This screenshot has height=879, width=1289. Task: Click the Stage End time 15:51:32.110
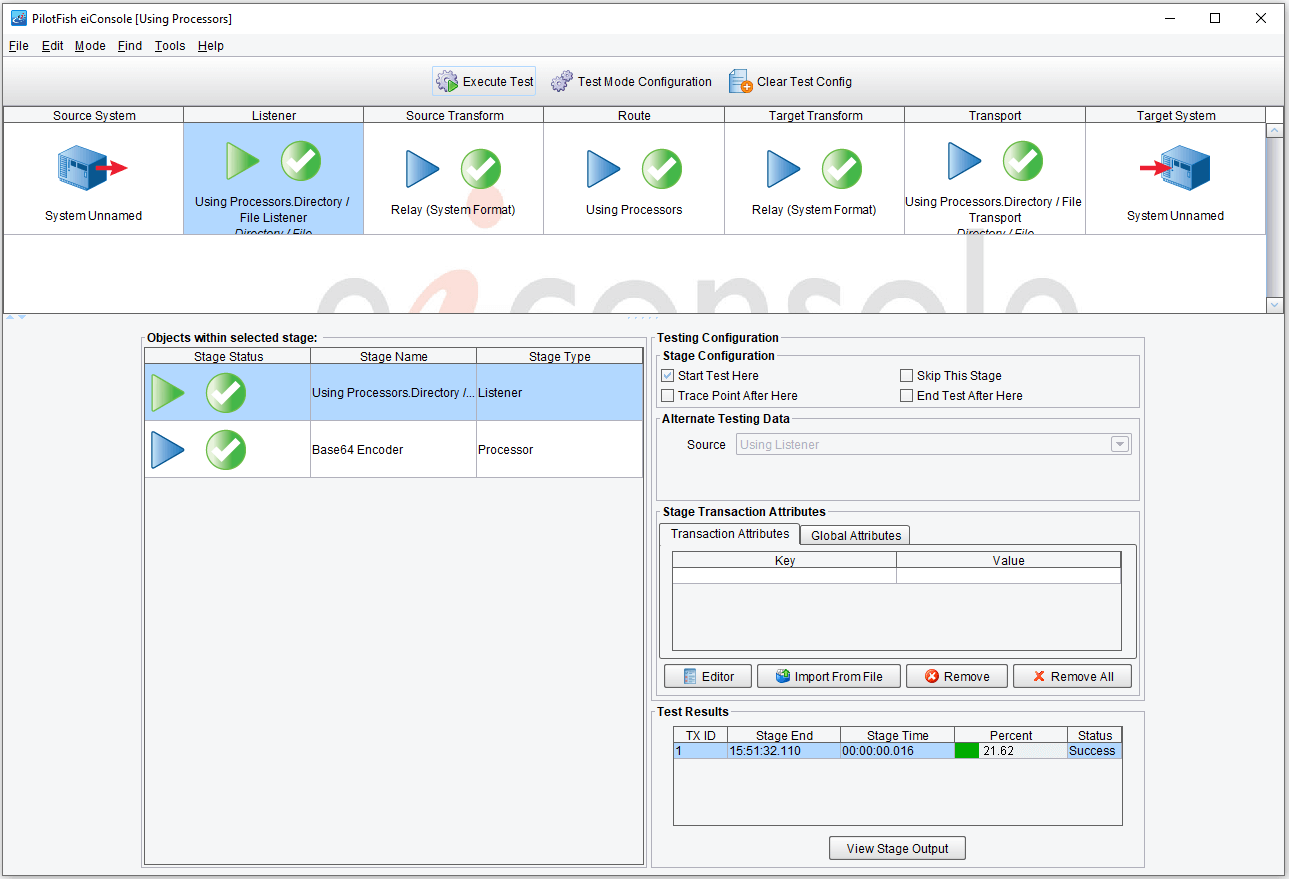765,751
